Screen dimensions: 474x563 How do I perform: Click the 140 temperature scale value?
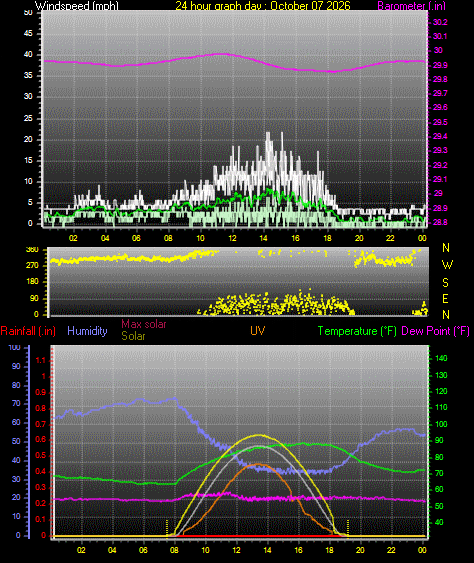(x=441, y=358)
